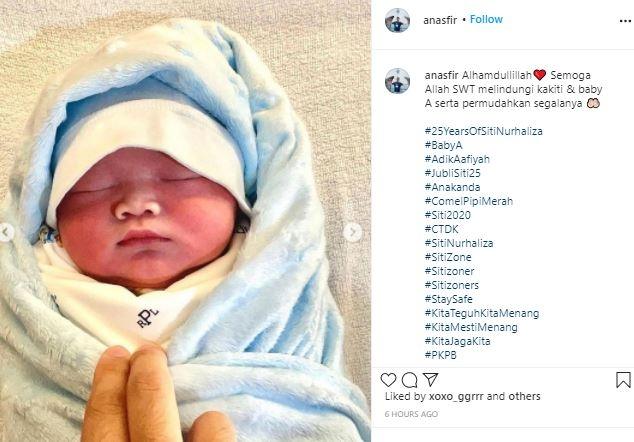
Task: Open the 6 HOURS AGO timestamp
Action: pos(411,414)
